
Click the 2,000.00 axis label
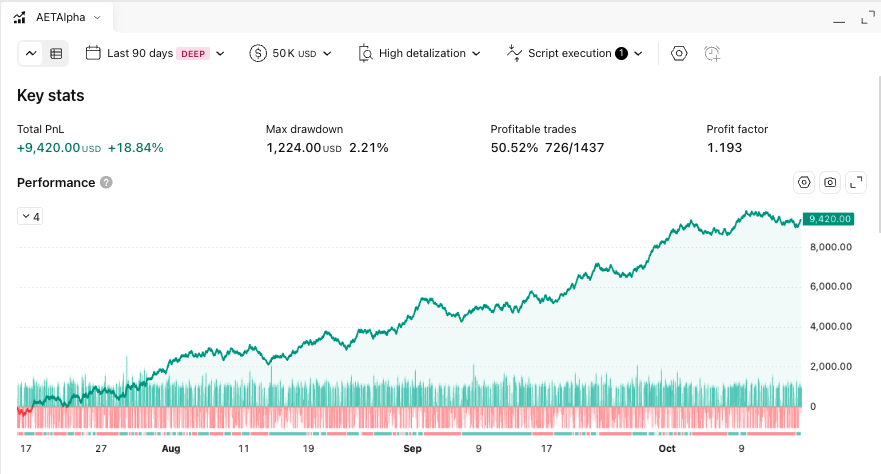point(830,366)
